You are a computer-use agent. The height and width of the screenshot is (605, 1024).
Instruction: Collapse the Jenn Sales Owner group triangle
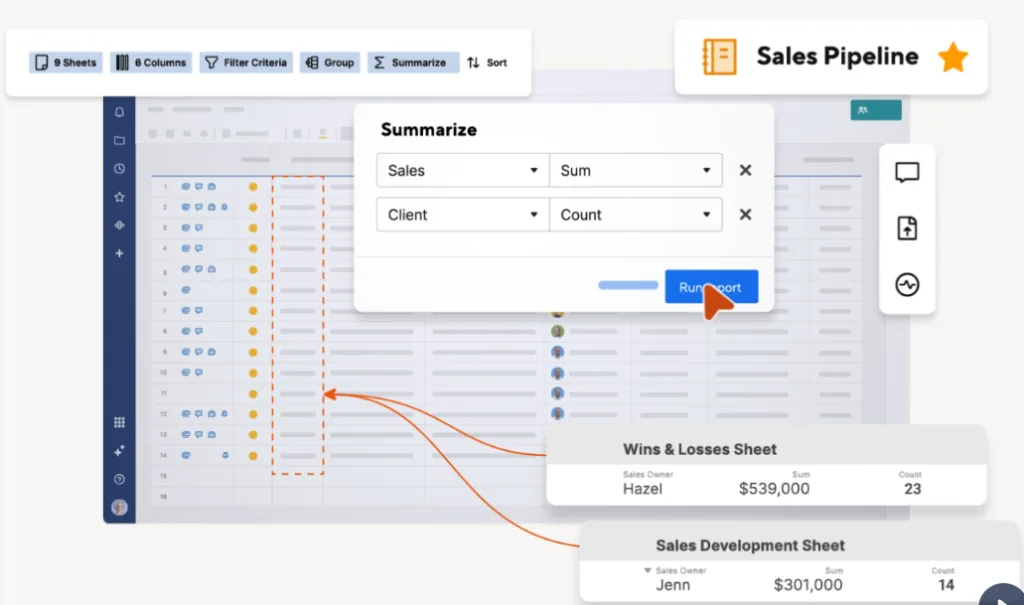click(x=647, y=570)
